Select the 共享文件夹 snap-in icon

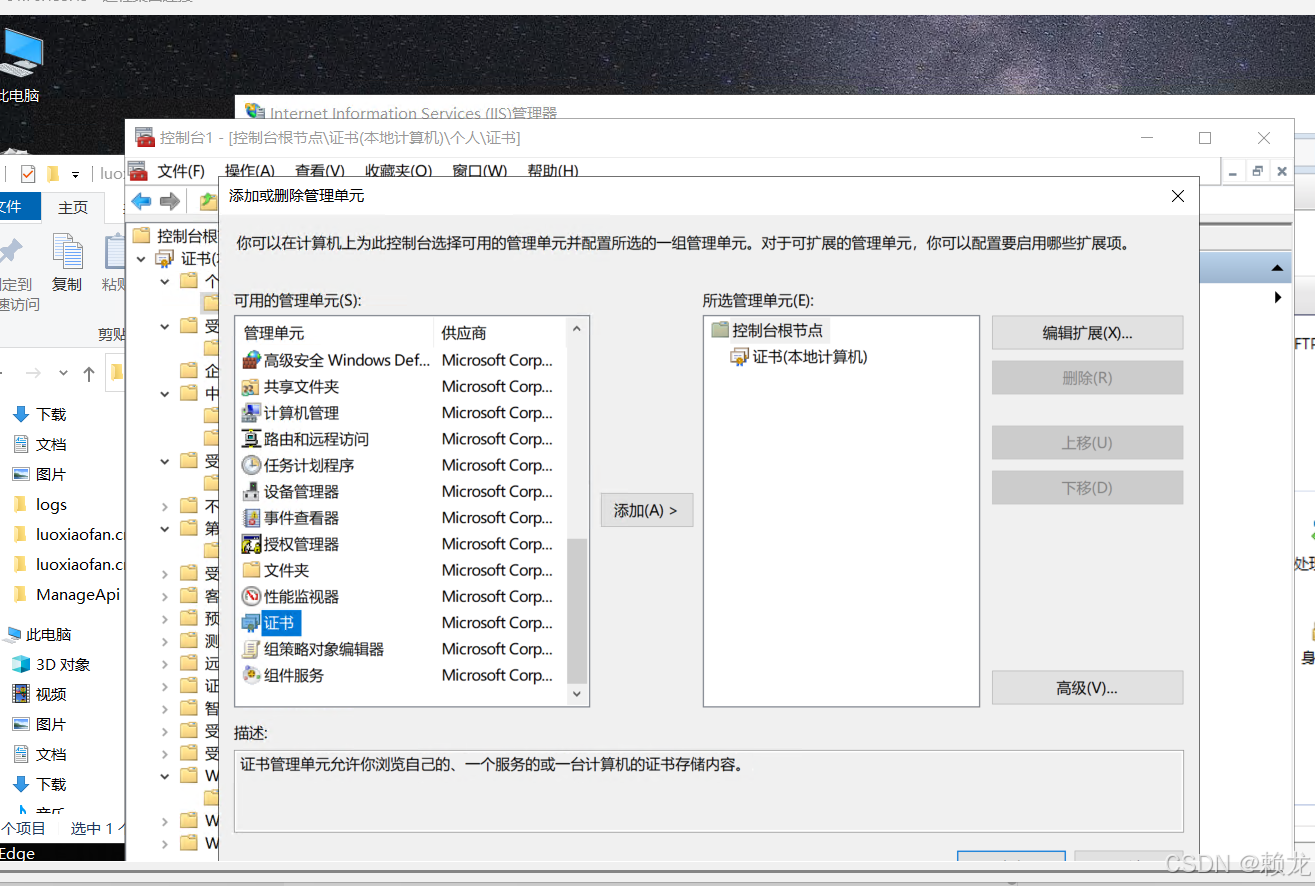251,386
